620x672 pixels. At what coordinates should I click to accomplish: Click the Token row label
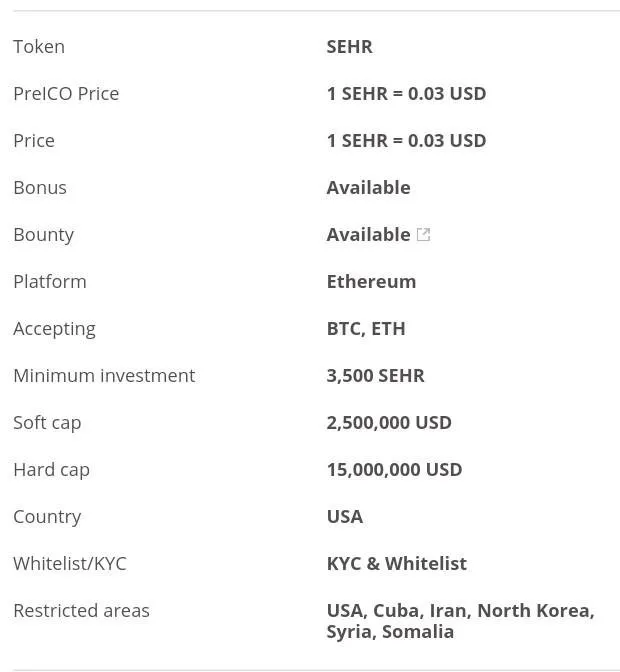pyautogui.click(x=39, y=47)
